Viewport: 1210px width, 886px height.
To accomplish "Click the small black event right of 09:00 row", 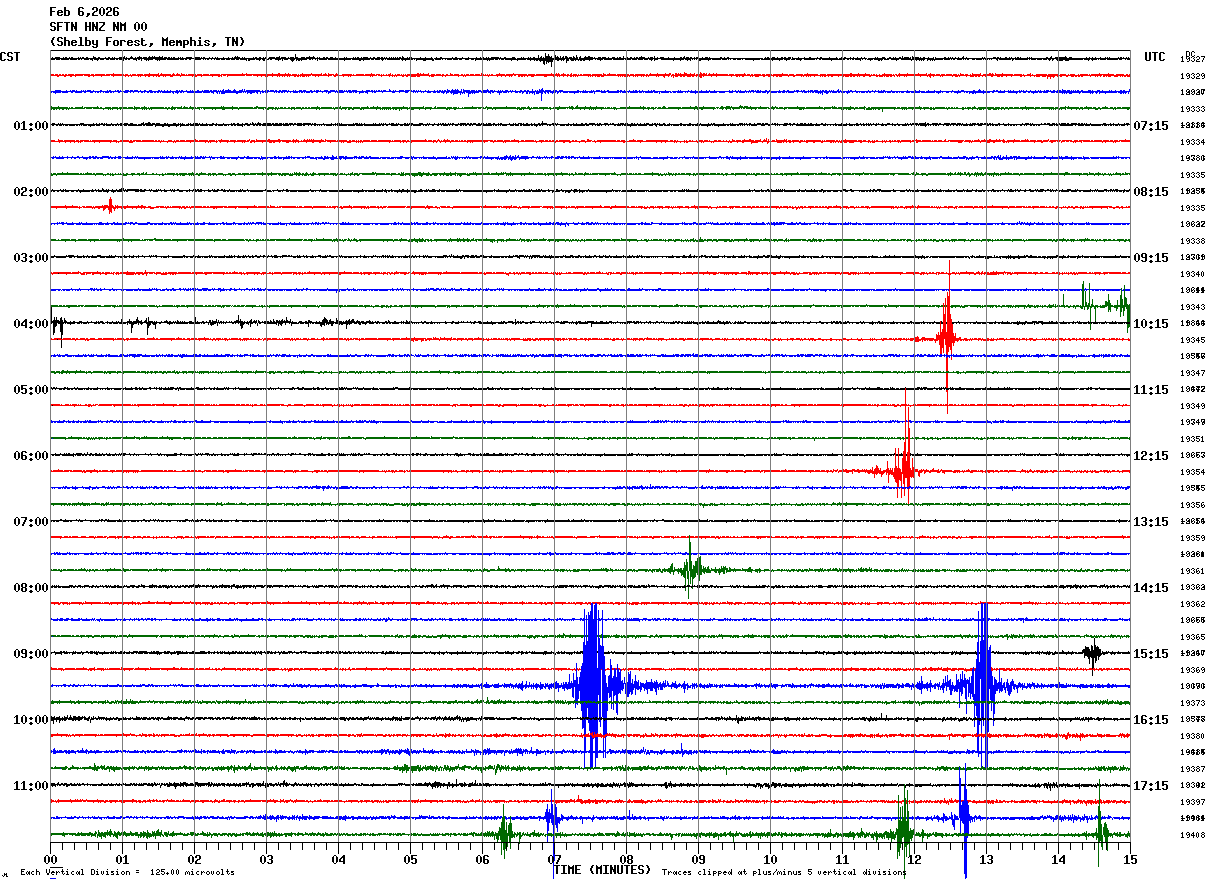I will (1092, 653).
